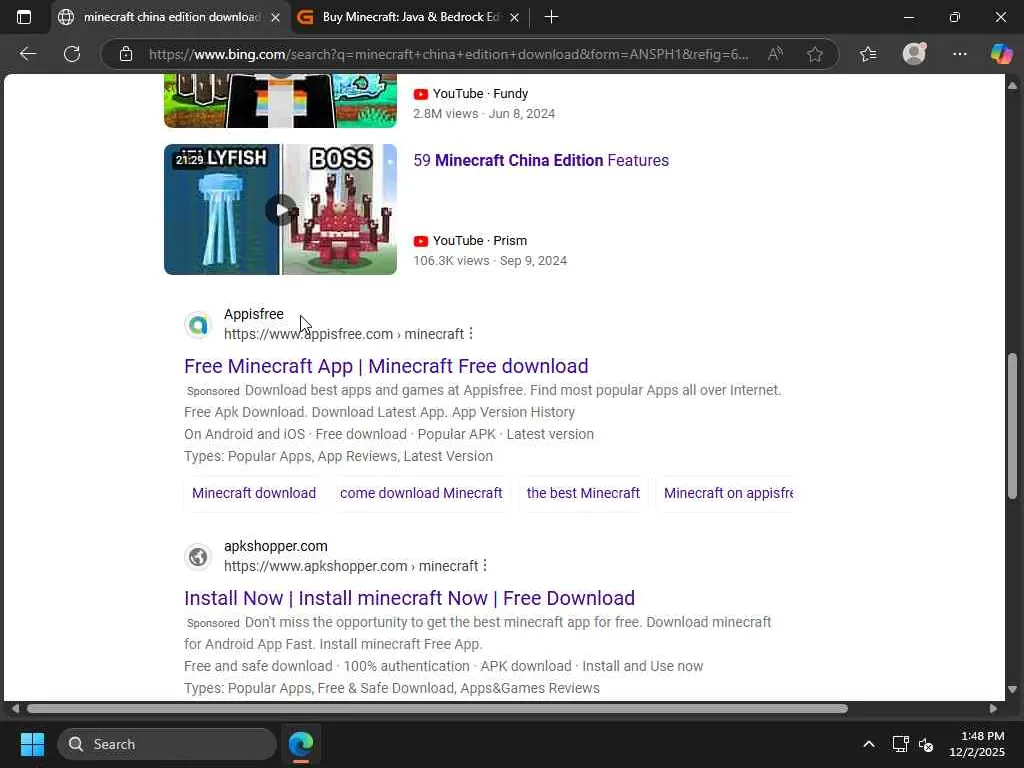Open a new browser tab
The image size is (1024, 768).
tap(551, 17)
